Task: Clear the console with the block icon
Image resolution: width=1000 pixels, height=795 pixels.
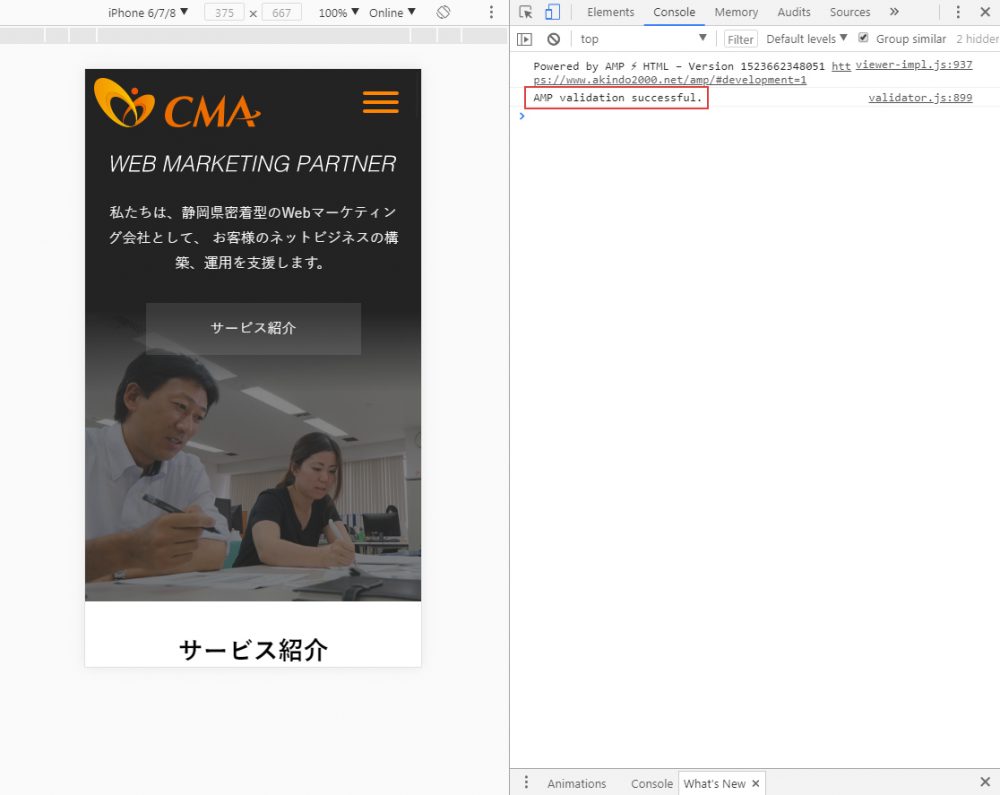Action: (x=553, y=39)
